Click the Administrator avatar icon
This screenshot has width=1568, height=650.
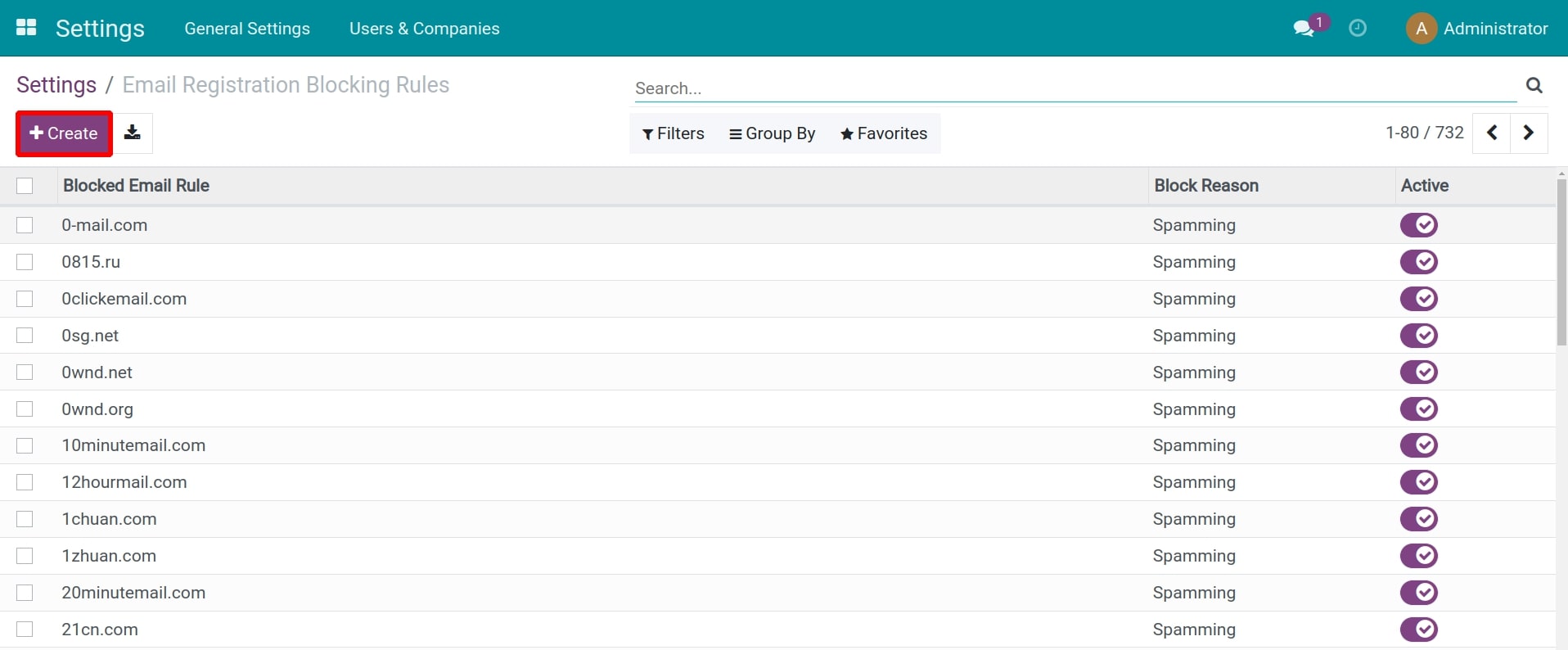tap(1422, 29)
